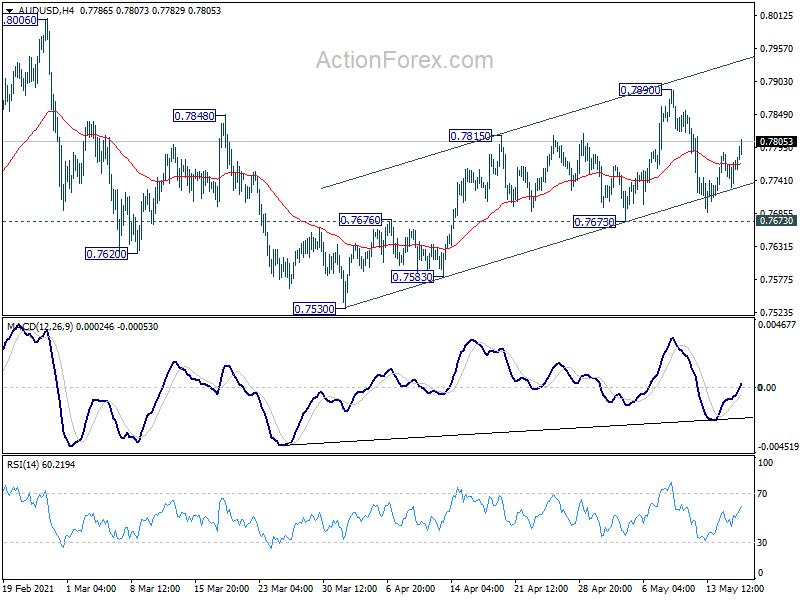Click the MACD 0.00 zero-line label

pyautogui.click(x=767, y=388)
